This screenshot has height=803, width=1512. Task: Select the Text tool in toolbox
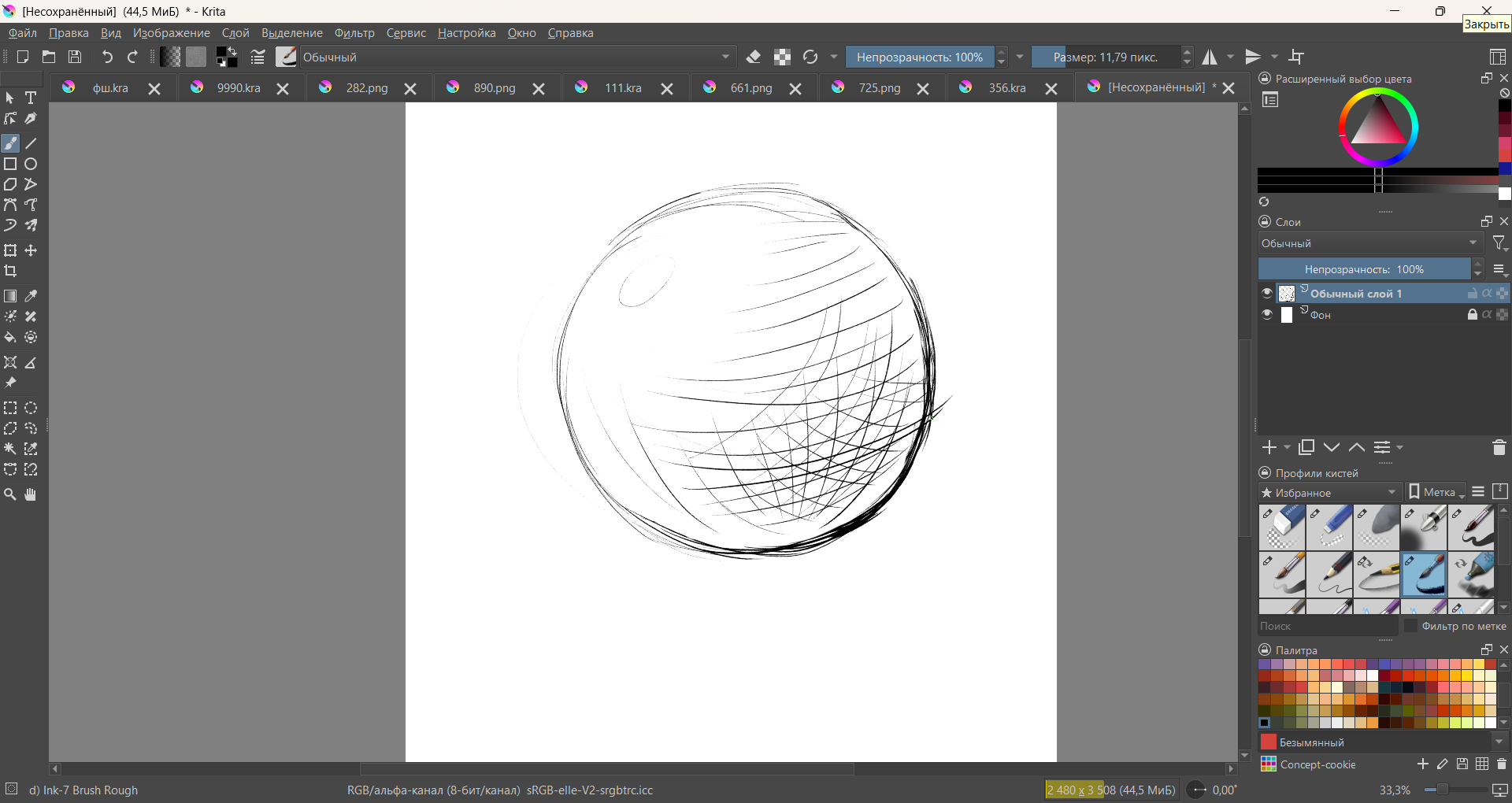(31, 98)
